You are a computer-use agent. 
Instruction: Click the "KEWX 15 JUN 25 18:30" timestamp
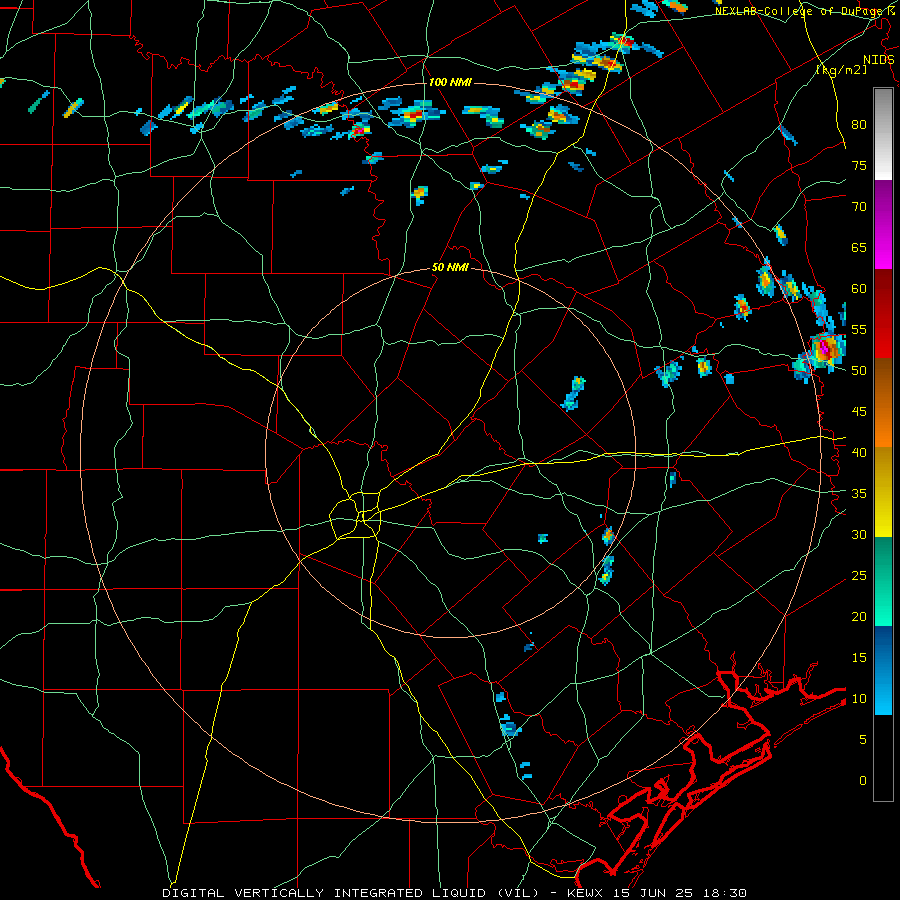(x=657, y=893)
